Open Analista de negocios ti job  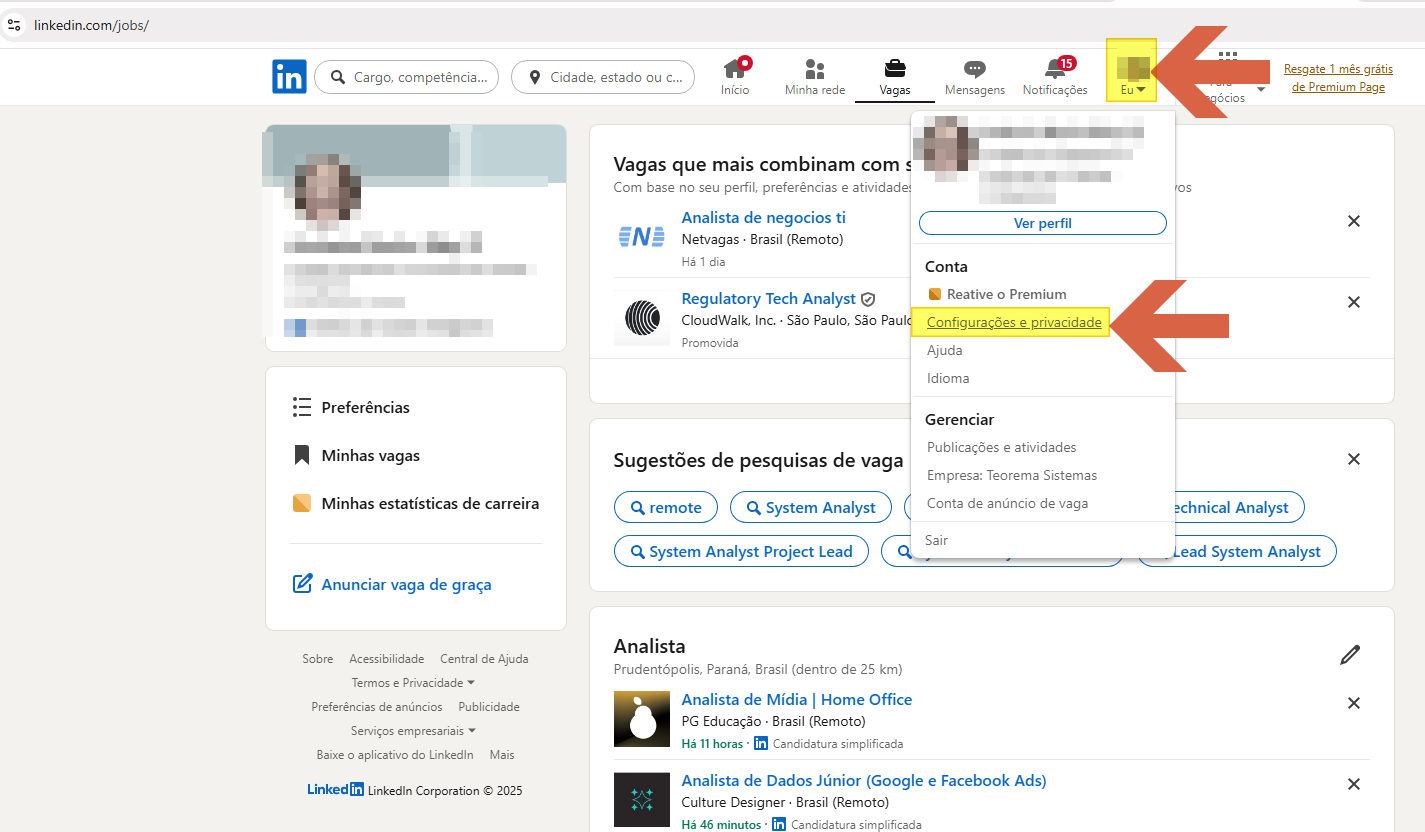763,217
